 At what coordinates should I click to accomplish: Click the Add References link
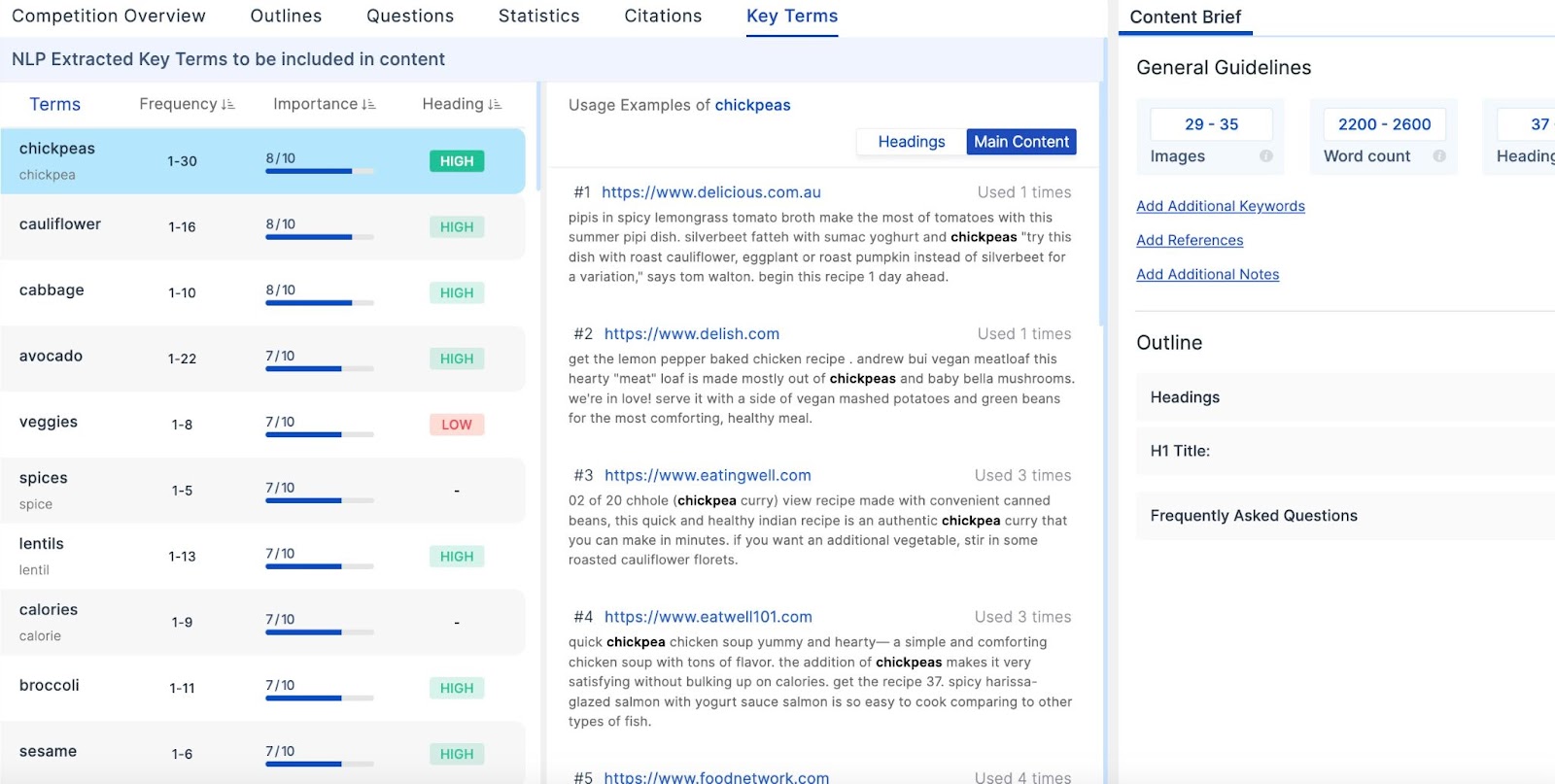[x=1190, y=240]
